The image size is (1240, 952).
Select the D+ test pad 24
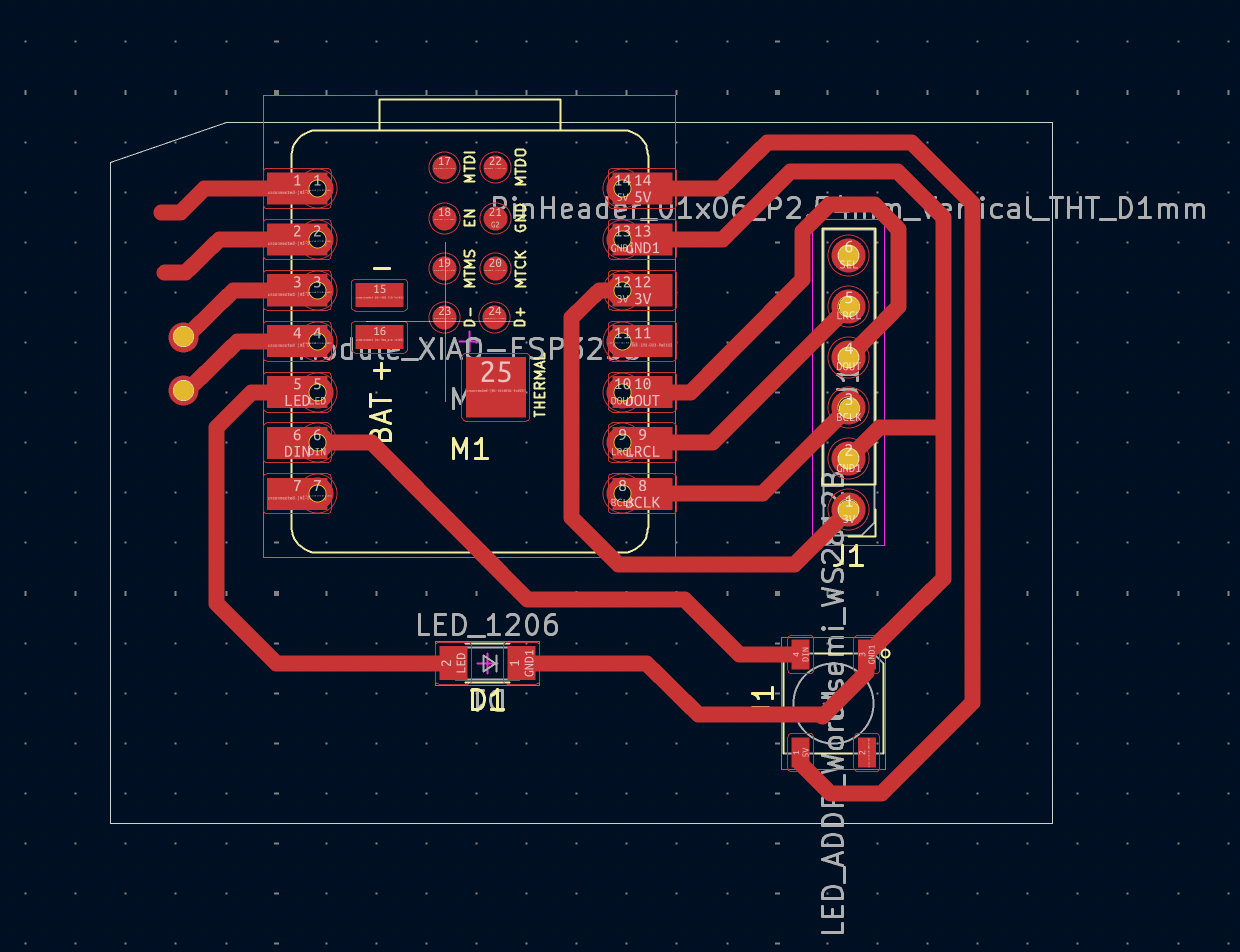pyautogui.click(x=493, y=318)
